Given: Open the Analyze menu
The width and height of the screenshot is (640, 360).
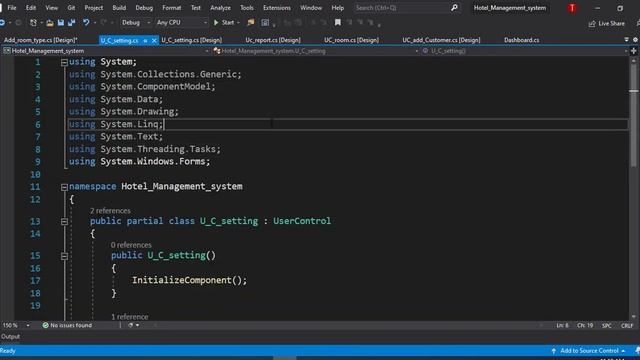Looking at the screenshot, I should coord(220,8).
